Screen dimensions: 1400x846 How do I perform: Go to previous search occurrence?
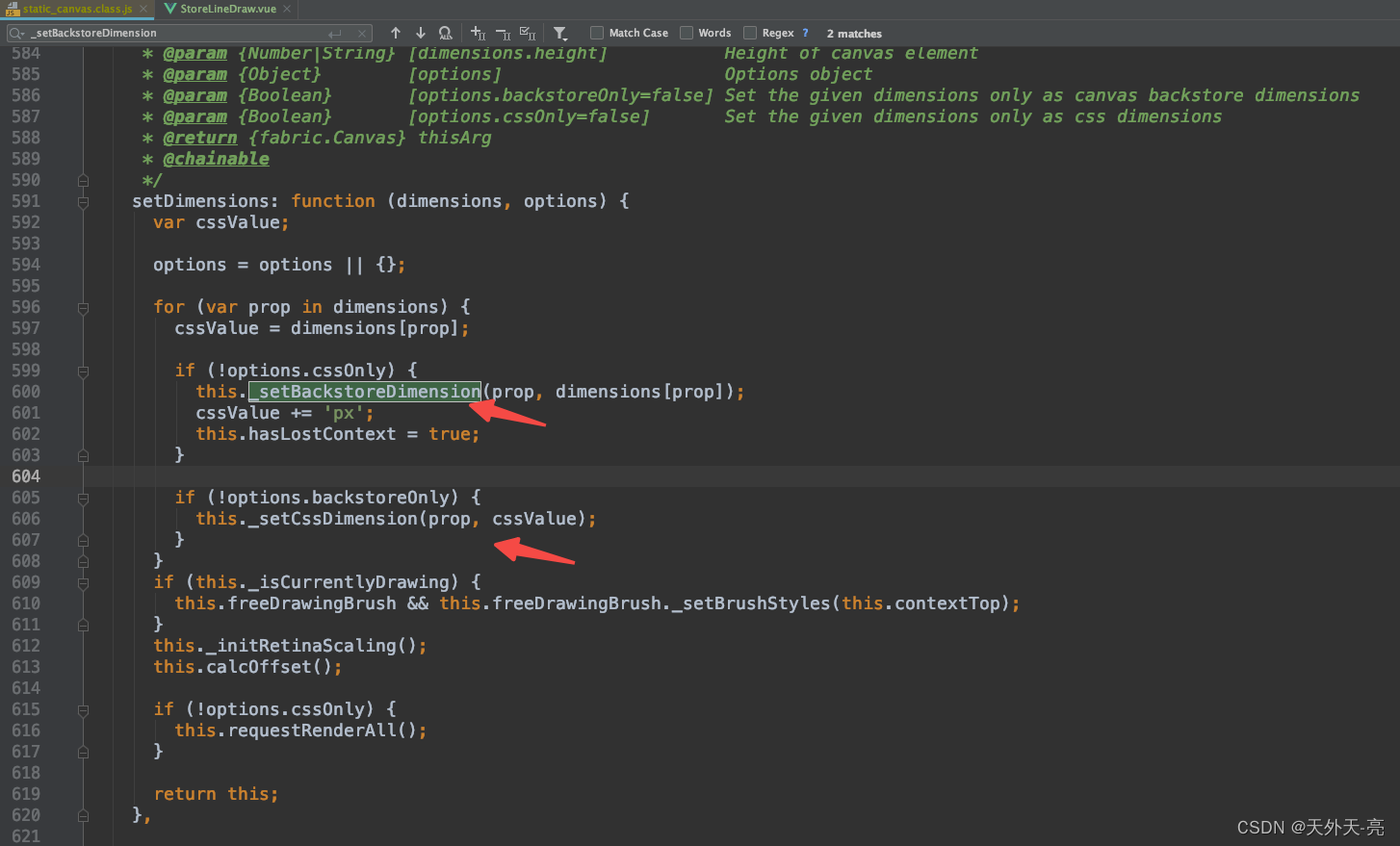(x=396, y=33)
